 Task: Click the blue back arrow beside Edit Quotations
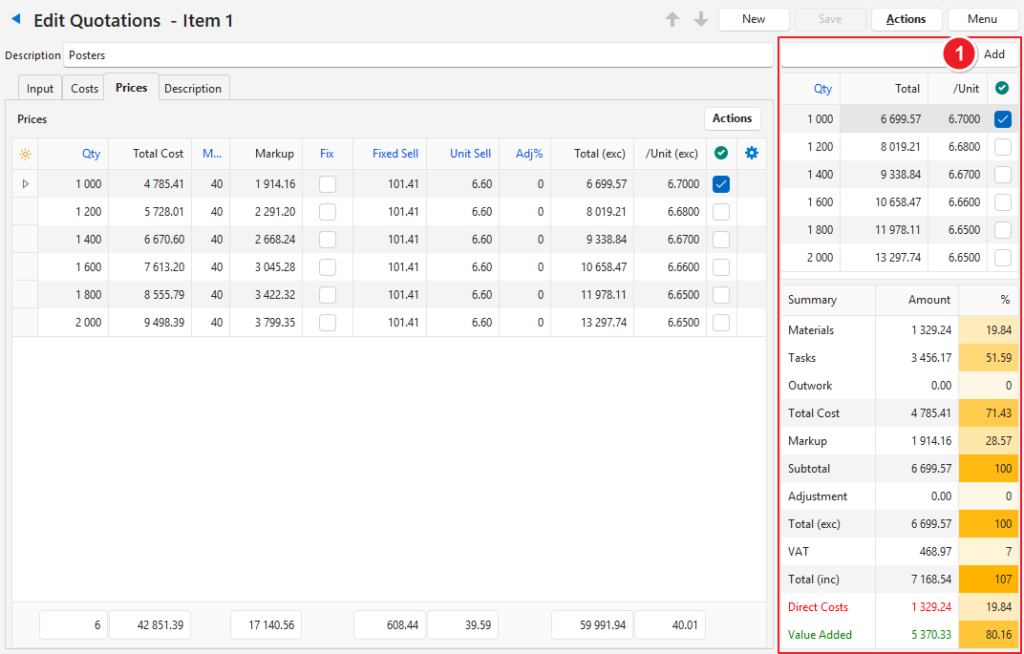(x=15, y=19)
